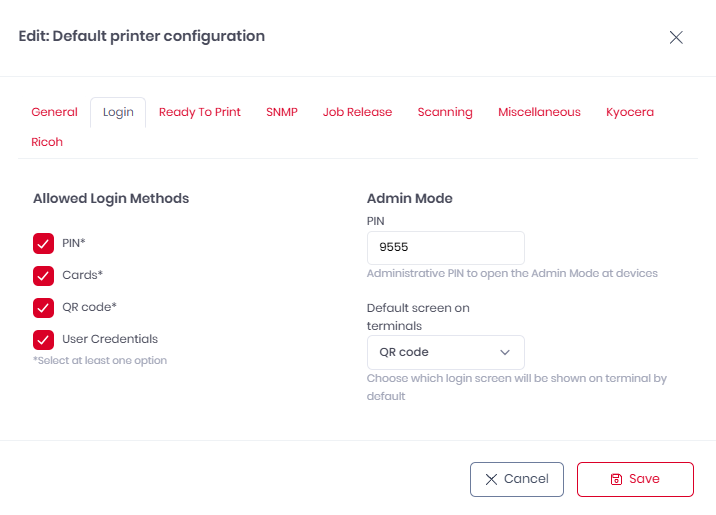
Task: Select the Miscellaneous tab
Action: 539,112
